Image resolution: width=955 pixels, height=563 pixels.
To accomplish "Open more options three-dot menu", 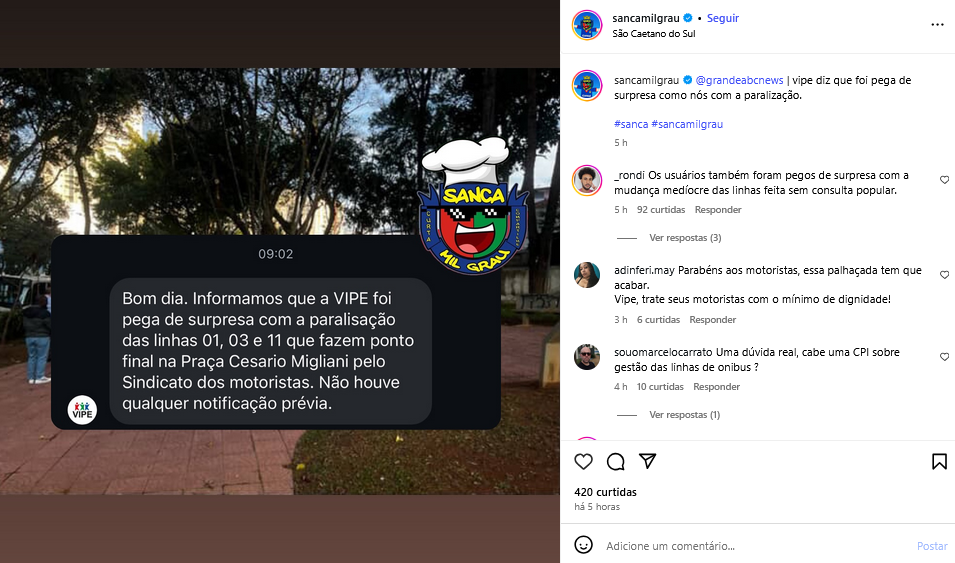I will point(937,25).
